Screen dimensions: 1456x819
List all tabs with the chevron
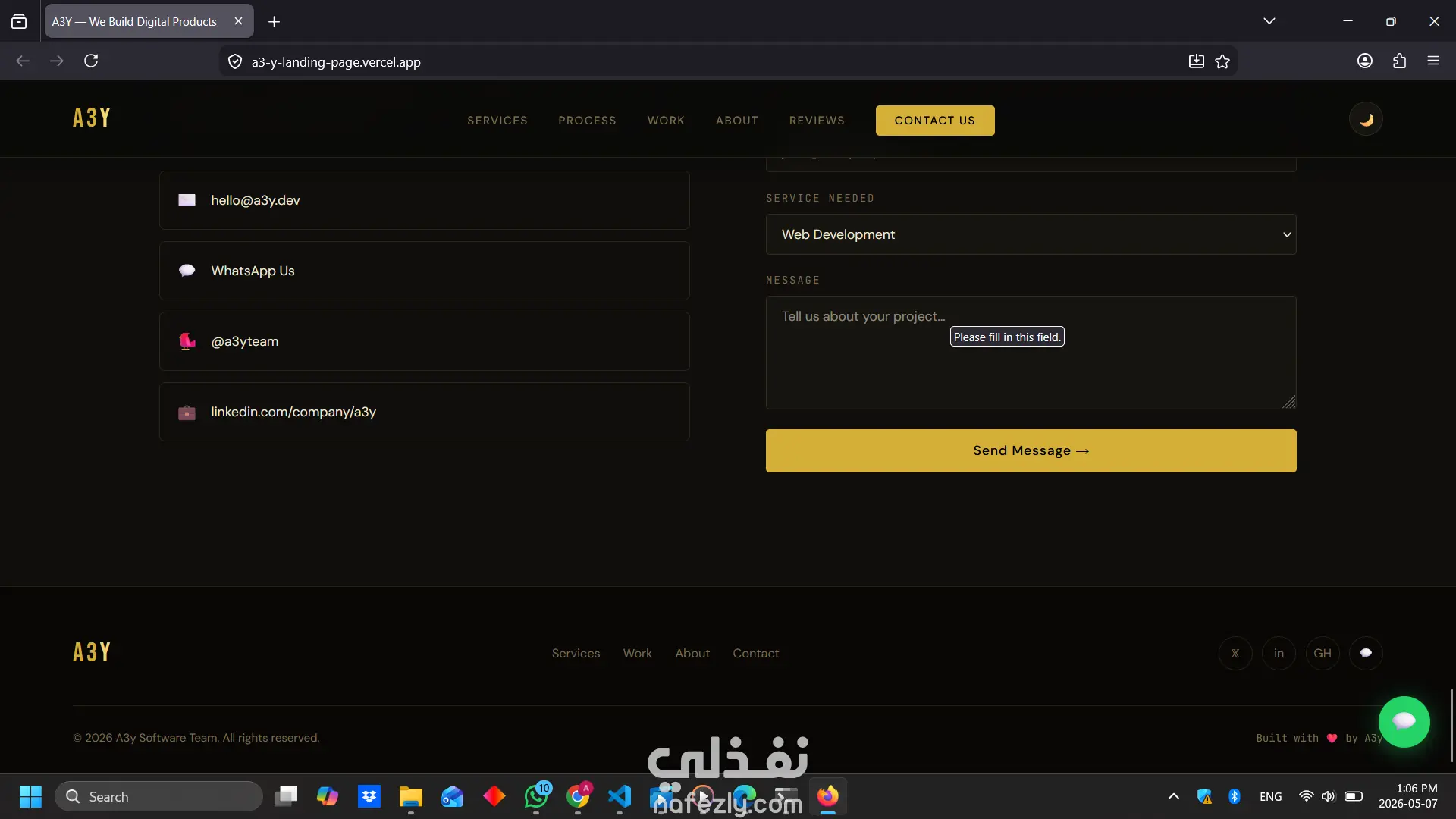click(x=1269, y=21)
